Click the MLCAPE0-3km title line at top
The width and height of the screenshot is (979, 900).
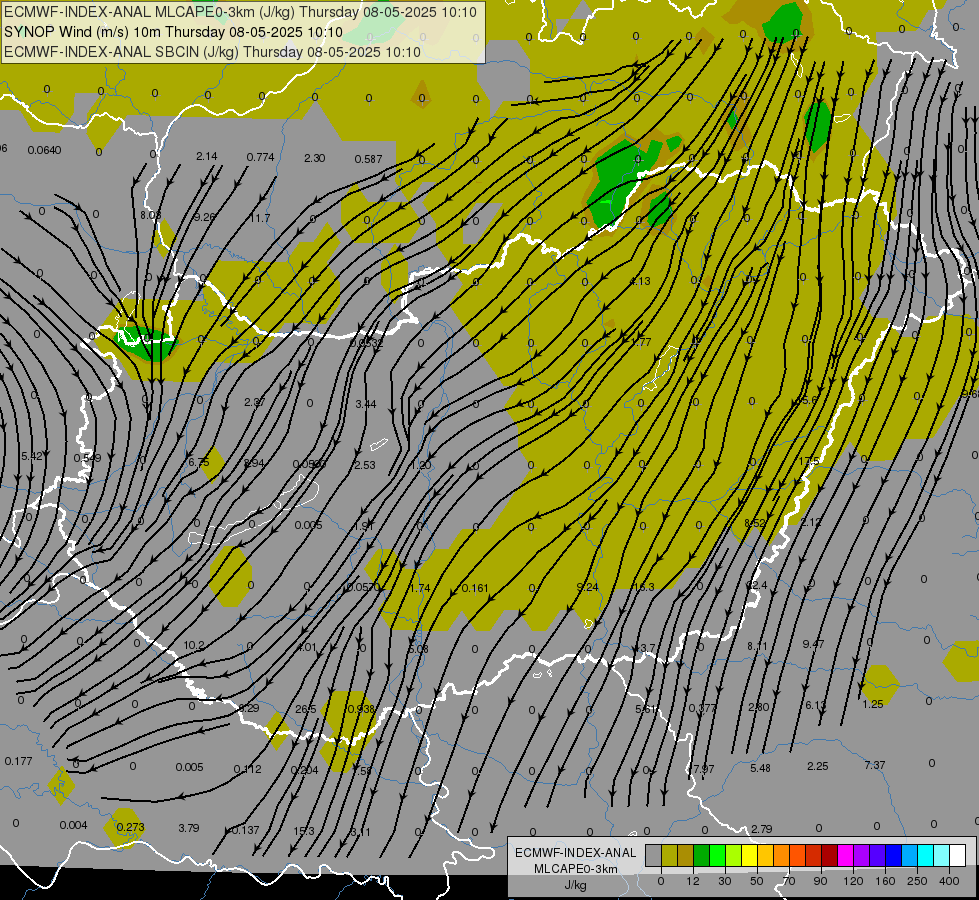(240, 12)
